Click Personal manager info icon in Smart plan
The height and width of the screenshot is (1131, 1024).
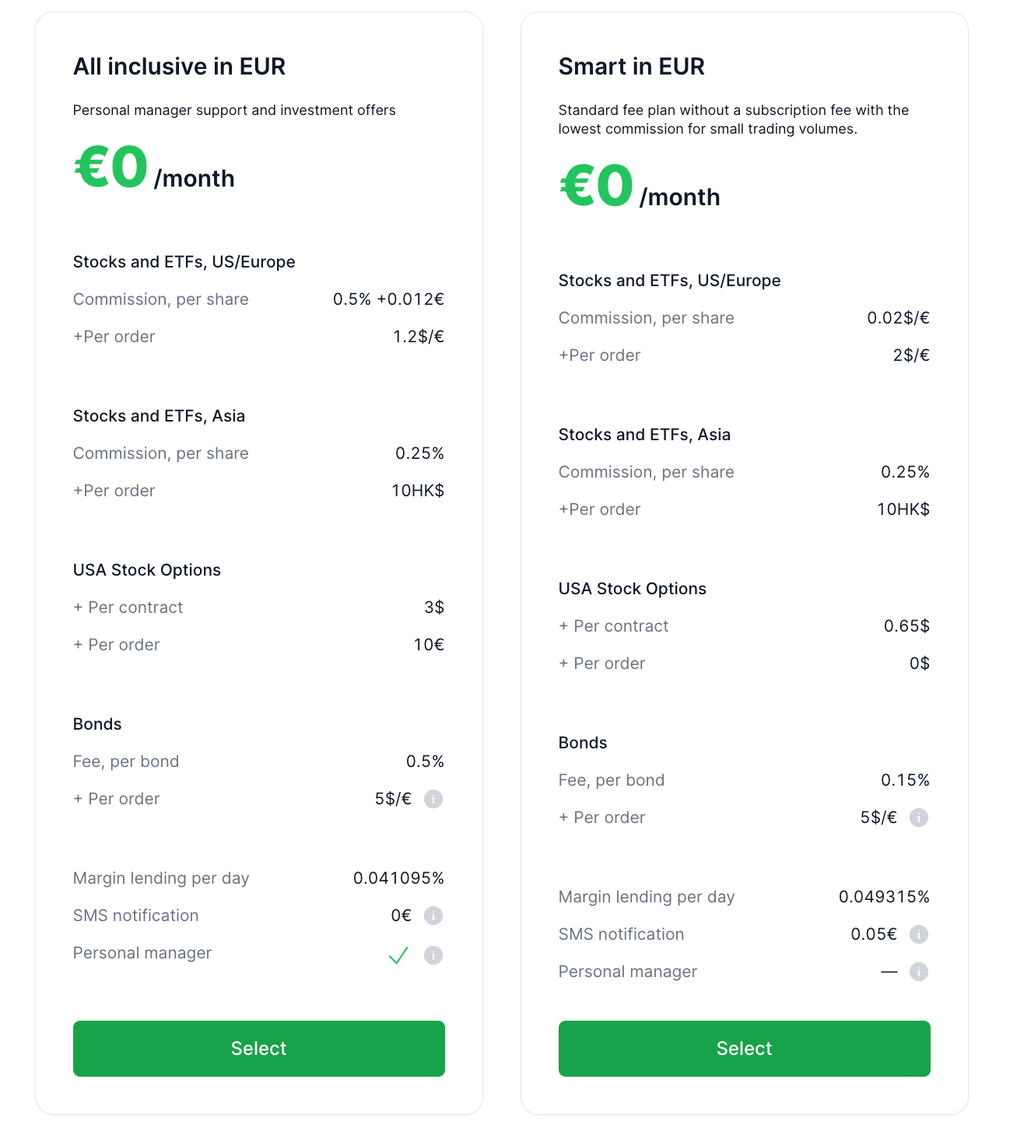(919, 972)
